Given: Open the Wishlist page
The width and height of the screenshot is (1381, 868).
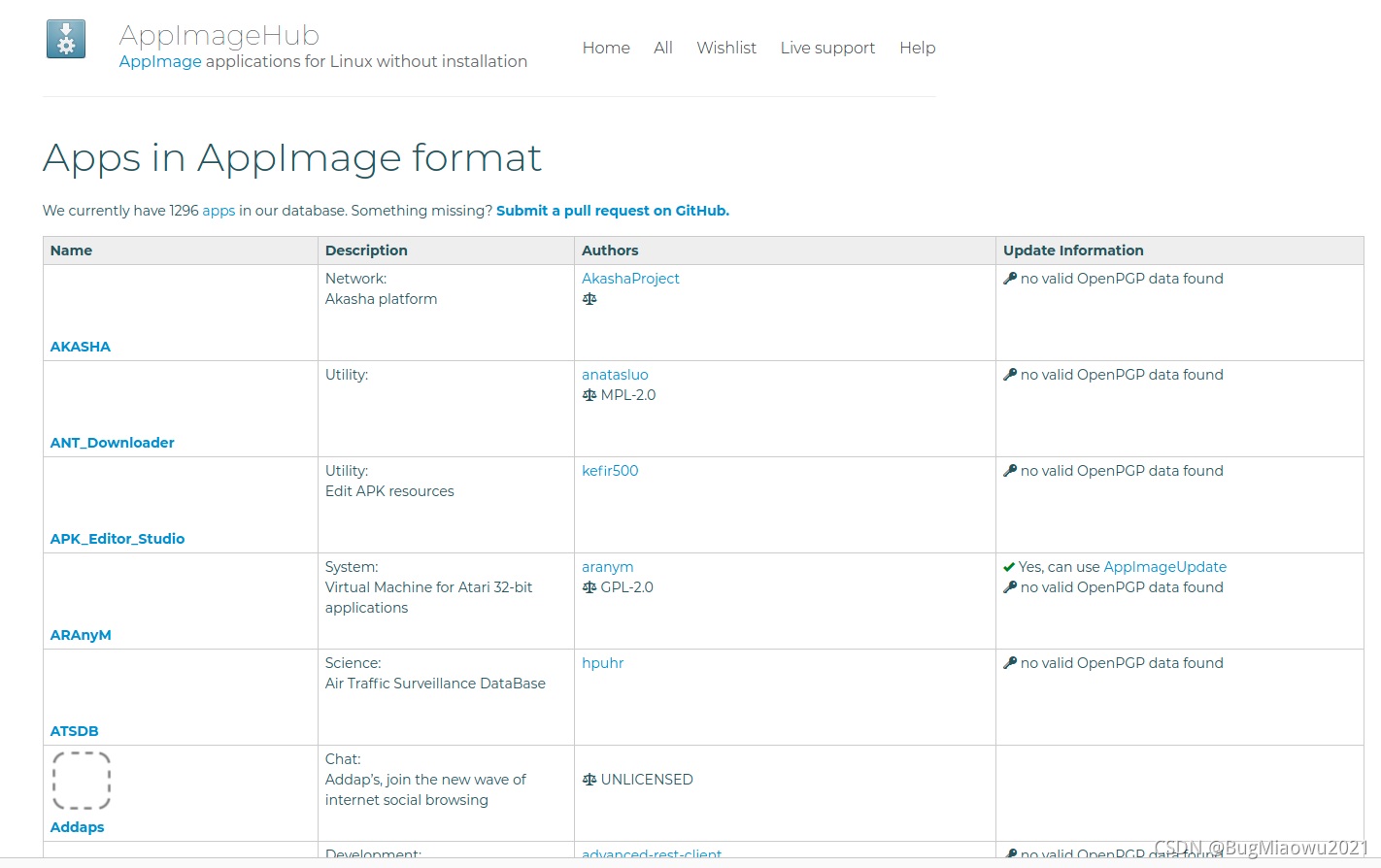Looking at the screenshot, I should pos(726,48).
